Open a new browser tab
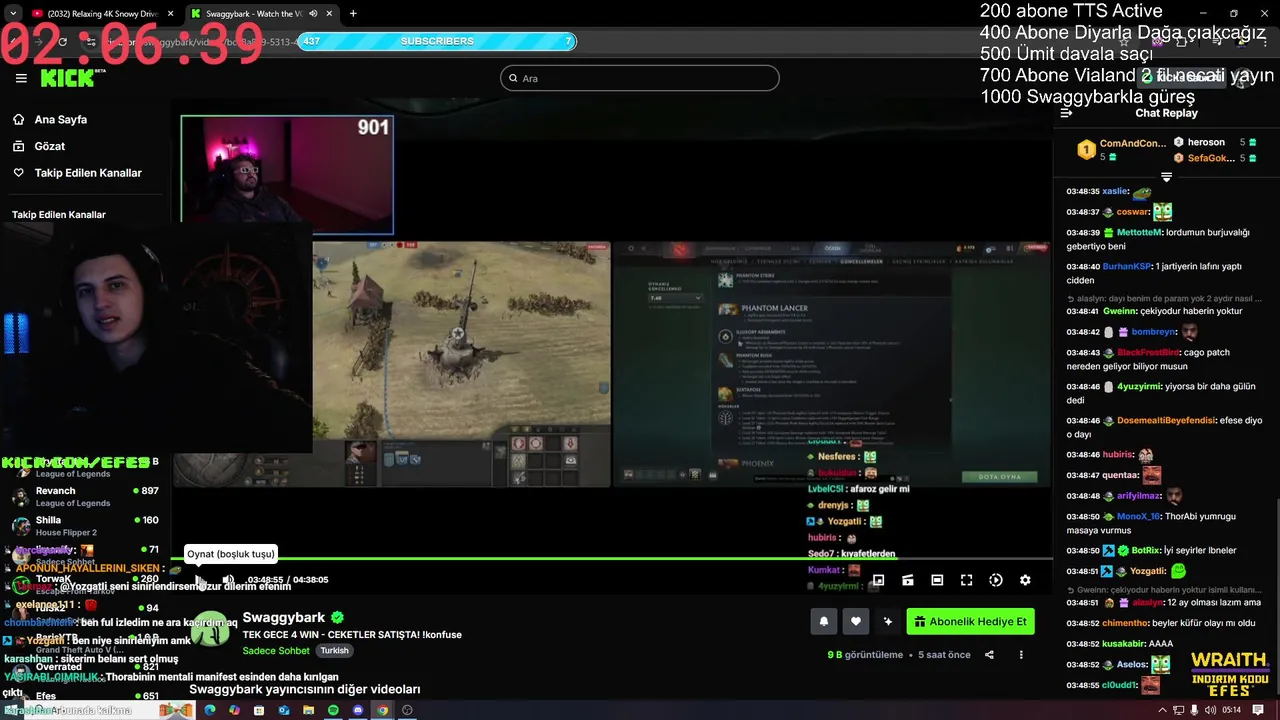This screenshot has width=1280, height=720. click(x=353, y=14)
